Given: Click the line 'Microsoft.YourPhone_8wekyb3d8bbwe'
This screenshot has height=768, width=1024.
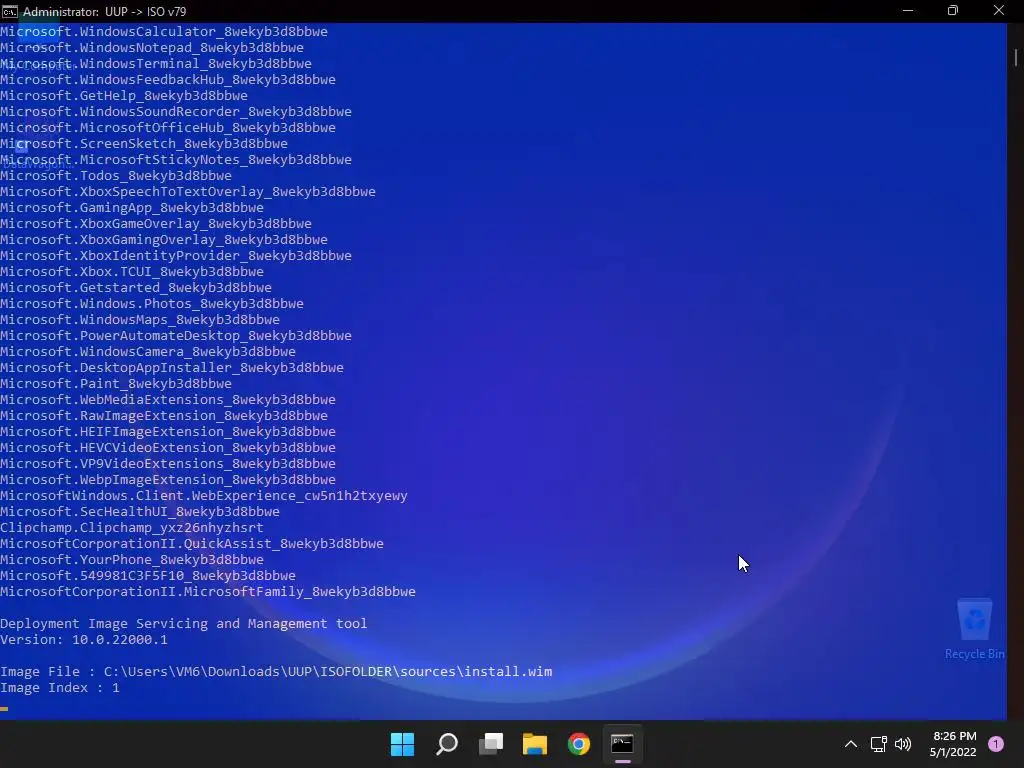Looking at the screenshot, I should click(132, 560).
